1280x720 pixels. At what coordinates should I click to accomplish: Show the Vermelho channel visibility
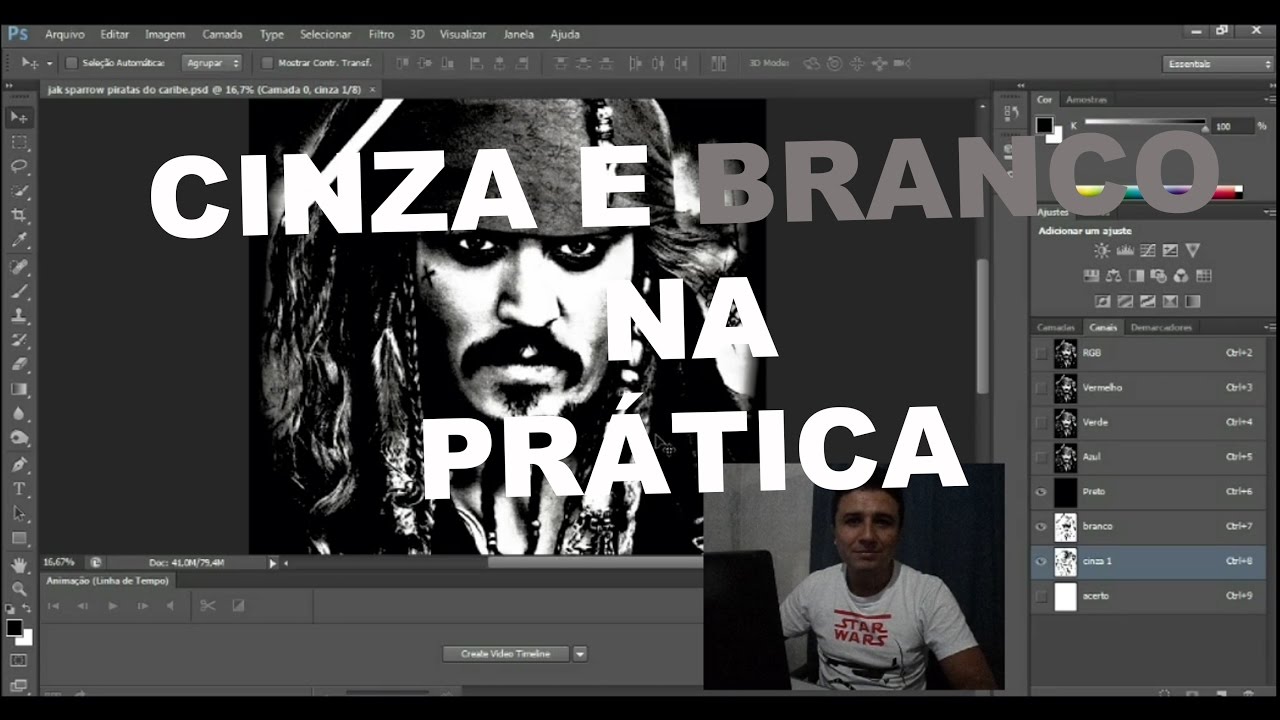point(1041,388)
